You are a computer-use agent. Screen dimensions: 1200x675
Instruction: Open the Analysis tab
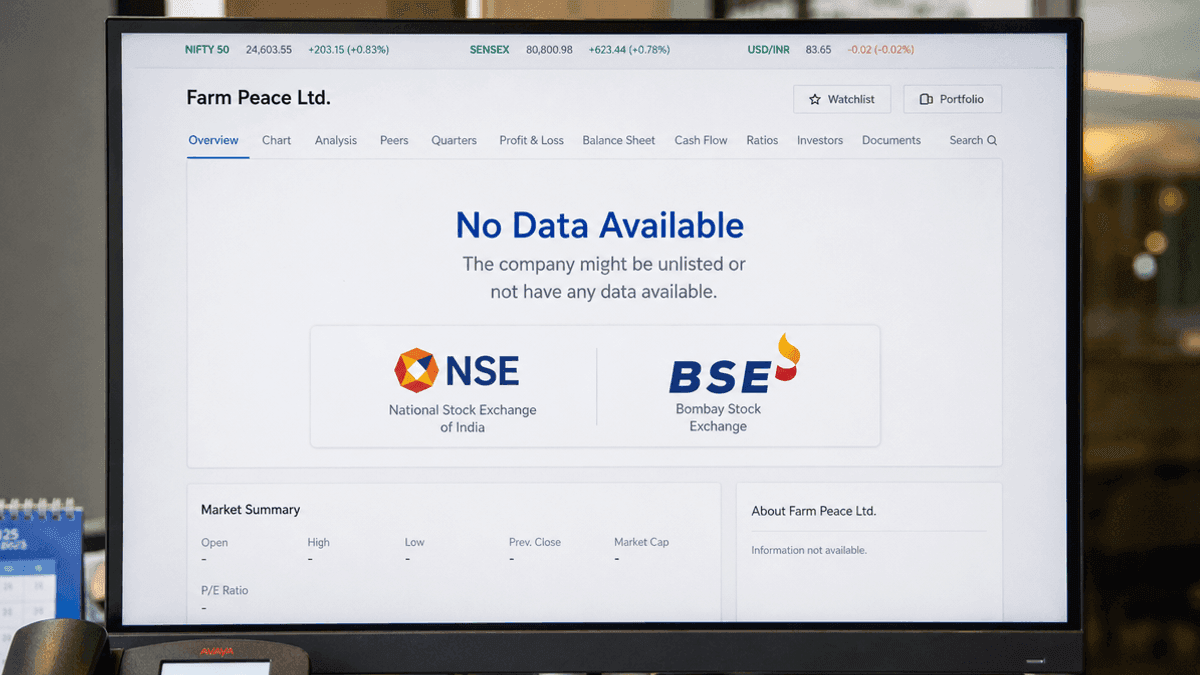tap(336, 140)
